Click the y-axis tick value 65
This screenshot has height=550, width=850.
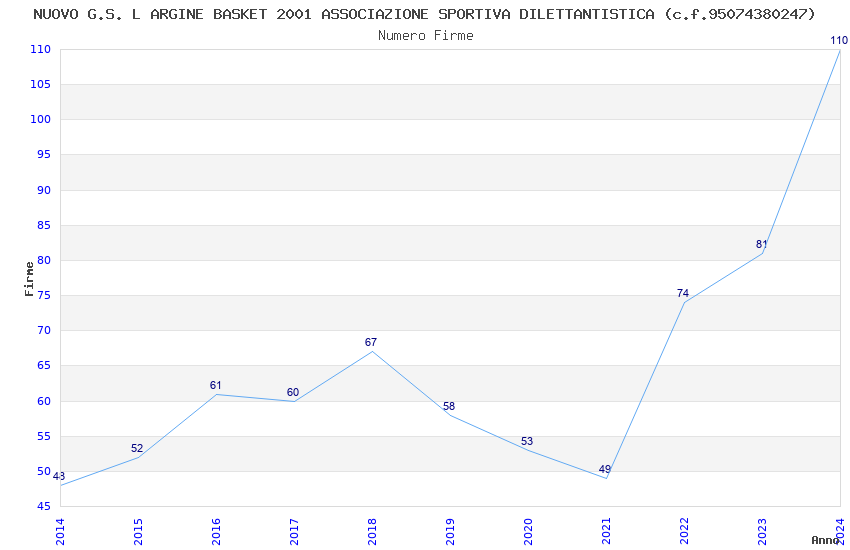[x=44, y=365]
